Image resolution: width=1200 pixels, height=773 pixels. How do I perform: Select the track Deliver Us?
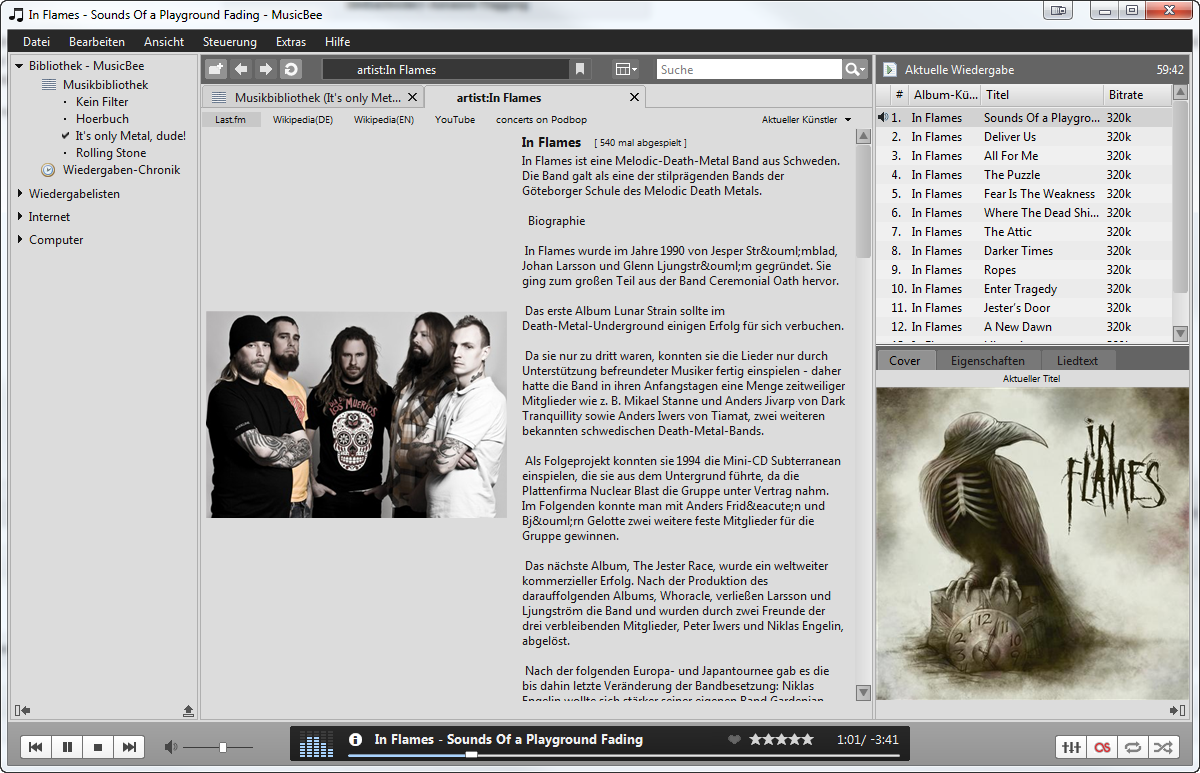point(1022,137)
